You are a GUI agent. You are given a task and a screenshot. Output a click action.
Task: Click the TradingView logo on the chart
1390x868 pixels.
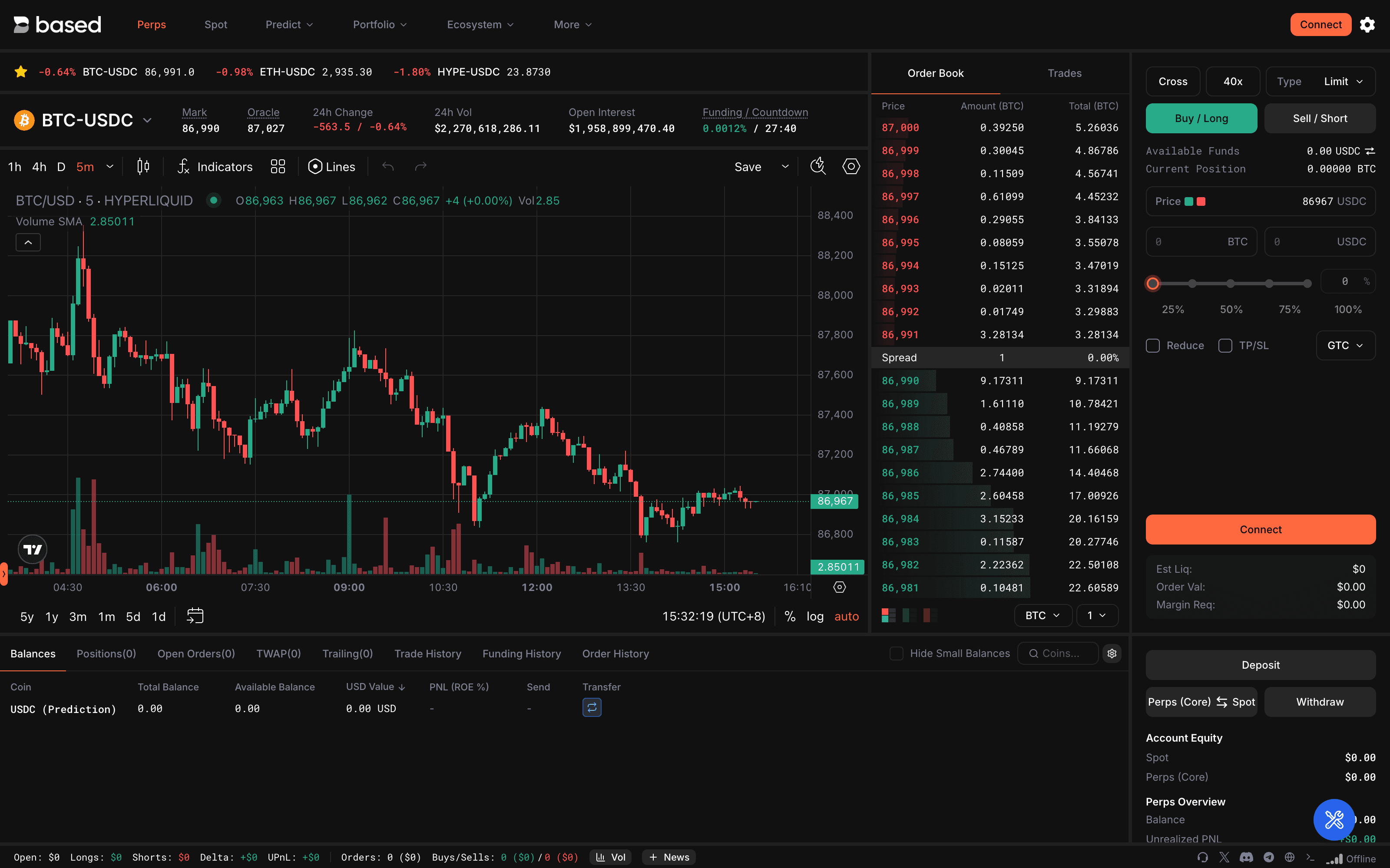coord(32,549)
